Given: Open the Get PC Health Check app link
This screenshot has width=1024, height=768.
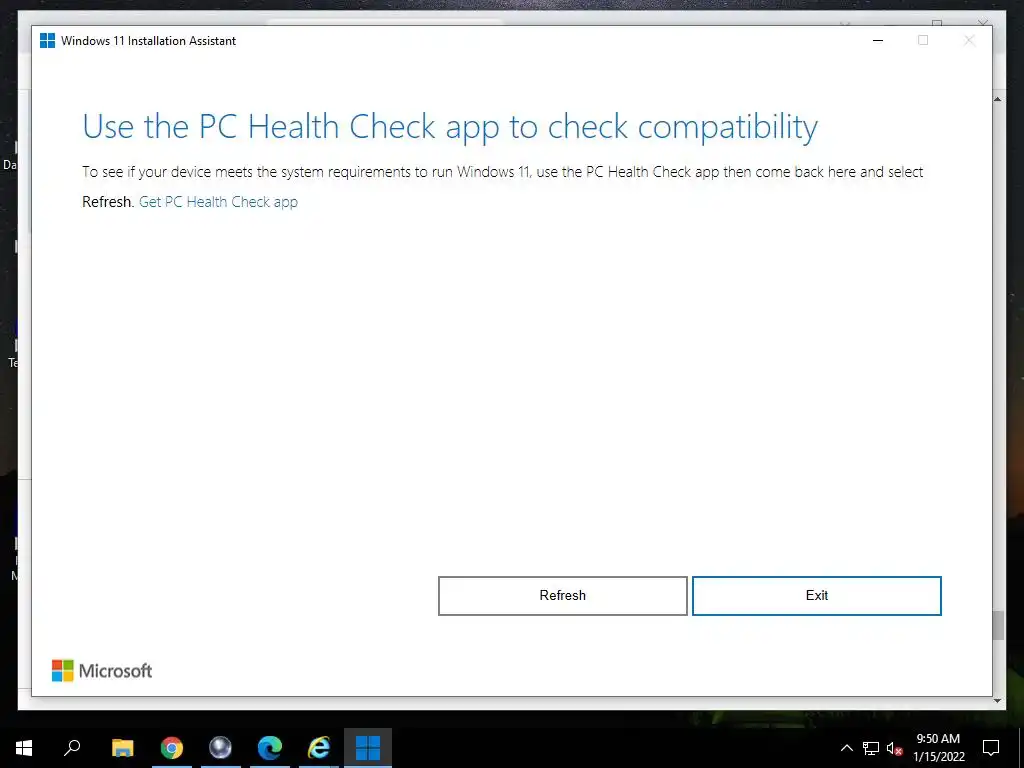Looking at the screenshot, I should [x=218, y=202].
